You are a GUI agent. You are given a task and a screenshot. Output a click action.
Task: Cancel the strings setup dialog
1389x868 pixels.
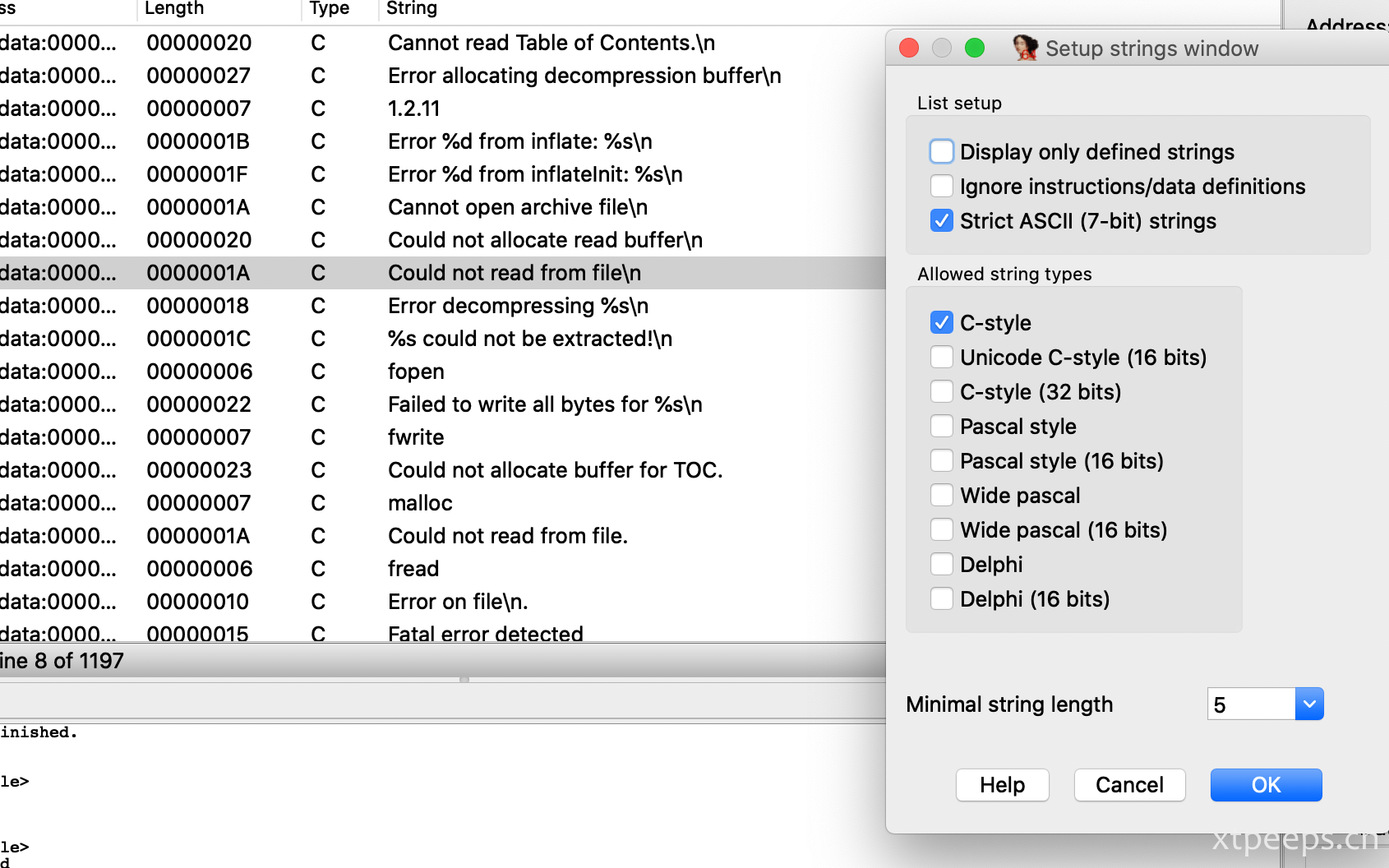coord(1129,785)
